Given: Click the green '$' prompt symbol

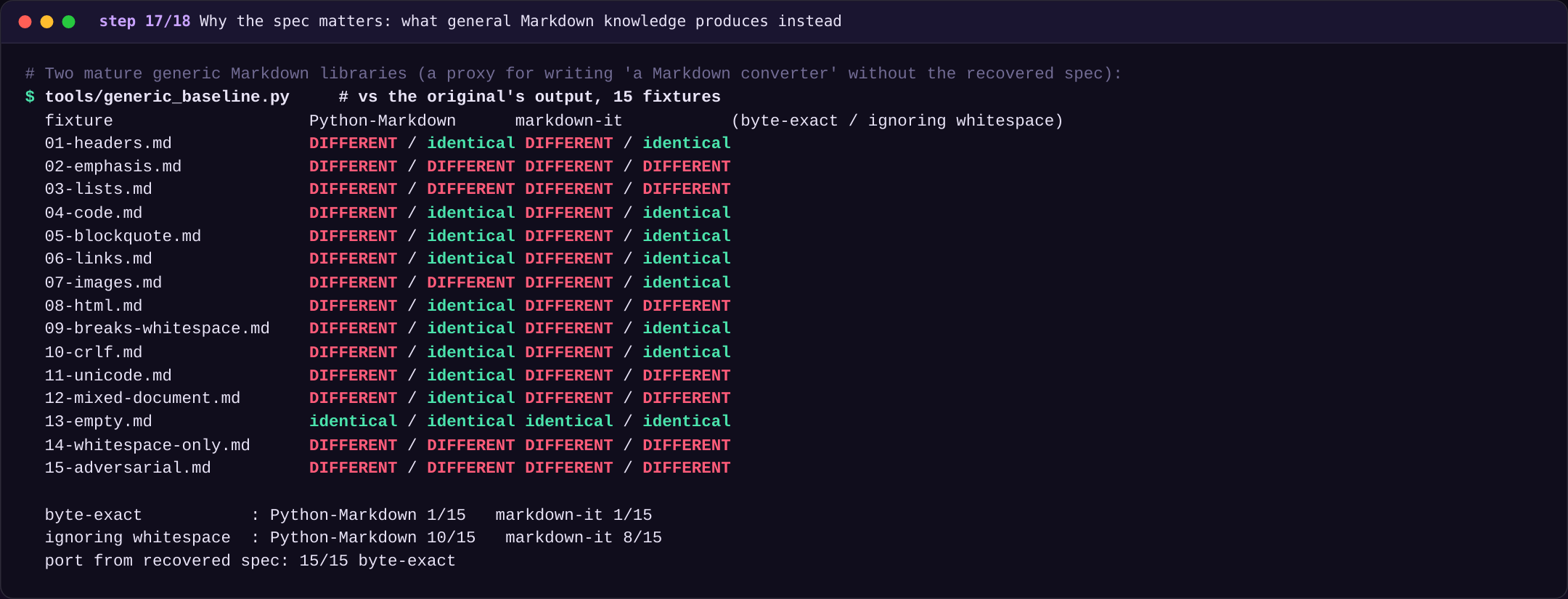Looking at the screenshot, I should [x=30, y=97].
